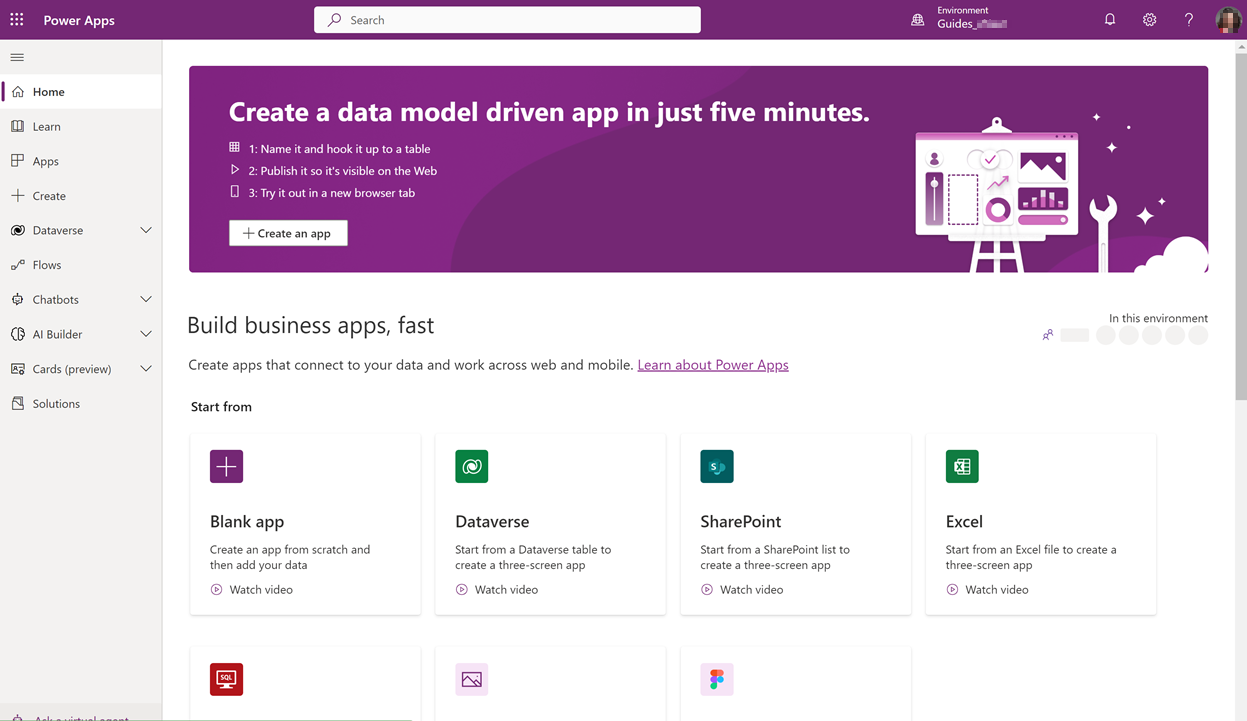This screenshot has width=1247, height=721.
Task: Watch video for Dataverse card
Action: 506,590
